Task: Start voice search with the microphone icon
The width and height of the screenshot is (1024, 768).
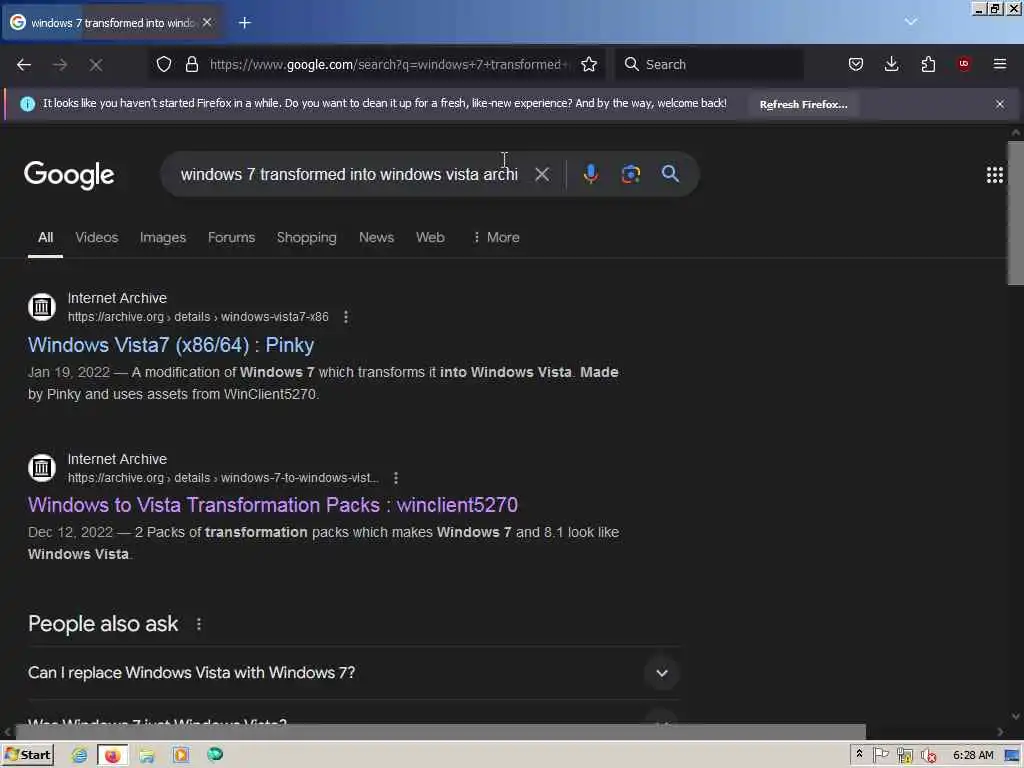Action: (590, 174)
